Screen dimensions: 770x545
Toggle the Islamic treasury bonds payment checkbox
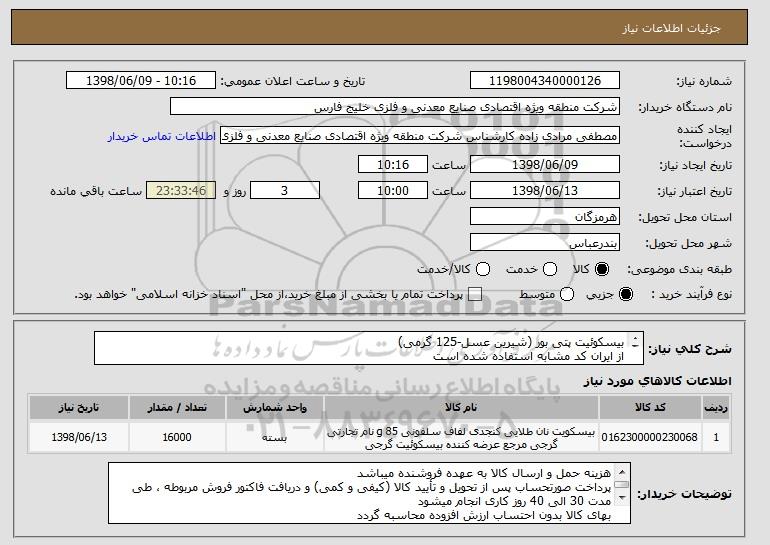pos(475,294)
